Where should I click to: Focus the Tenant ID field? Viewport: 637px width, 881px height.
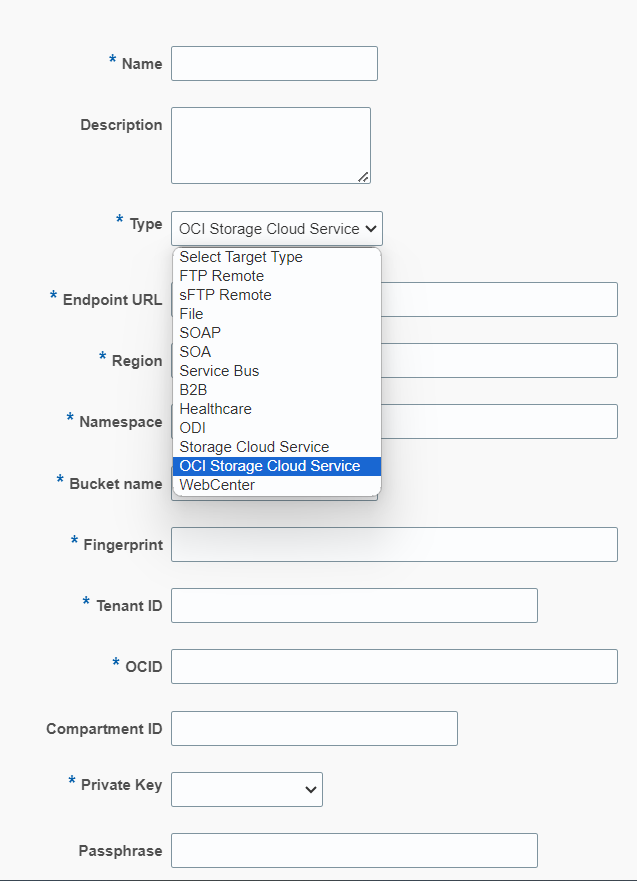[354, 605]
